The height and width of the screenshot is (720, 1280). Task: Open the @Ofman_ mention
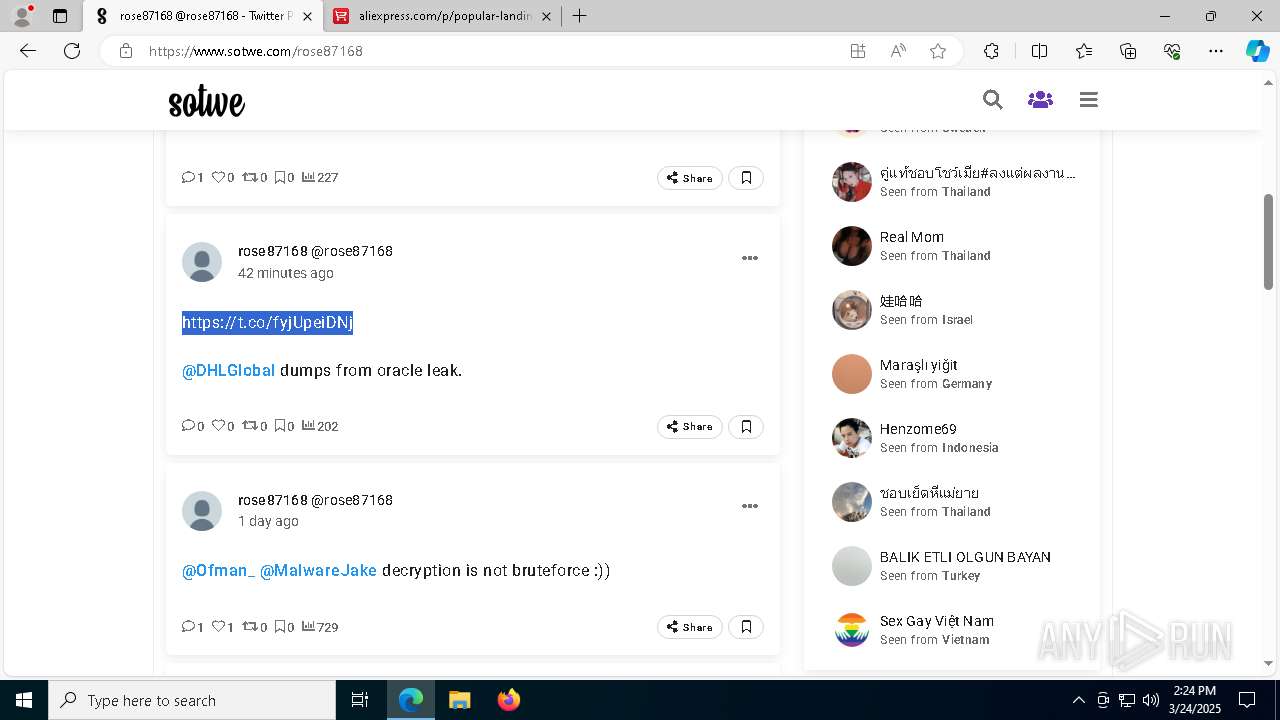coord(218,570)
